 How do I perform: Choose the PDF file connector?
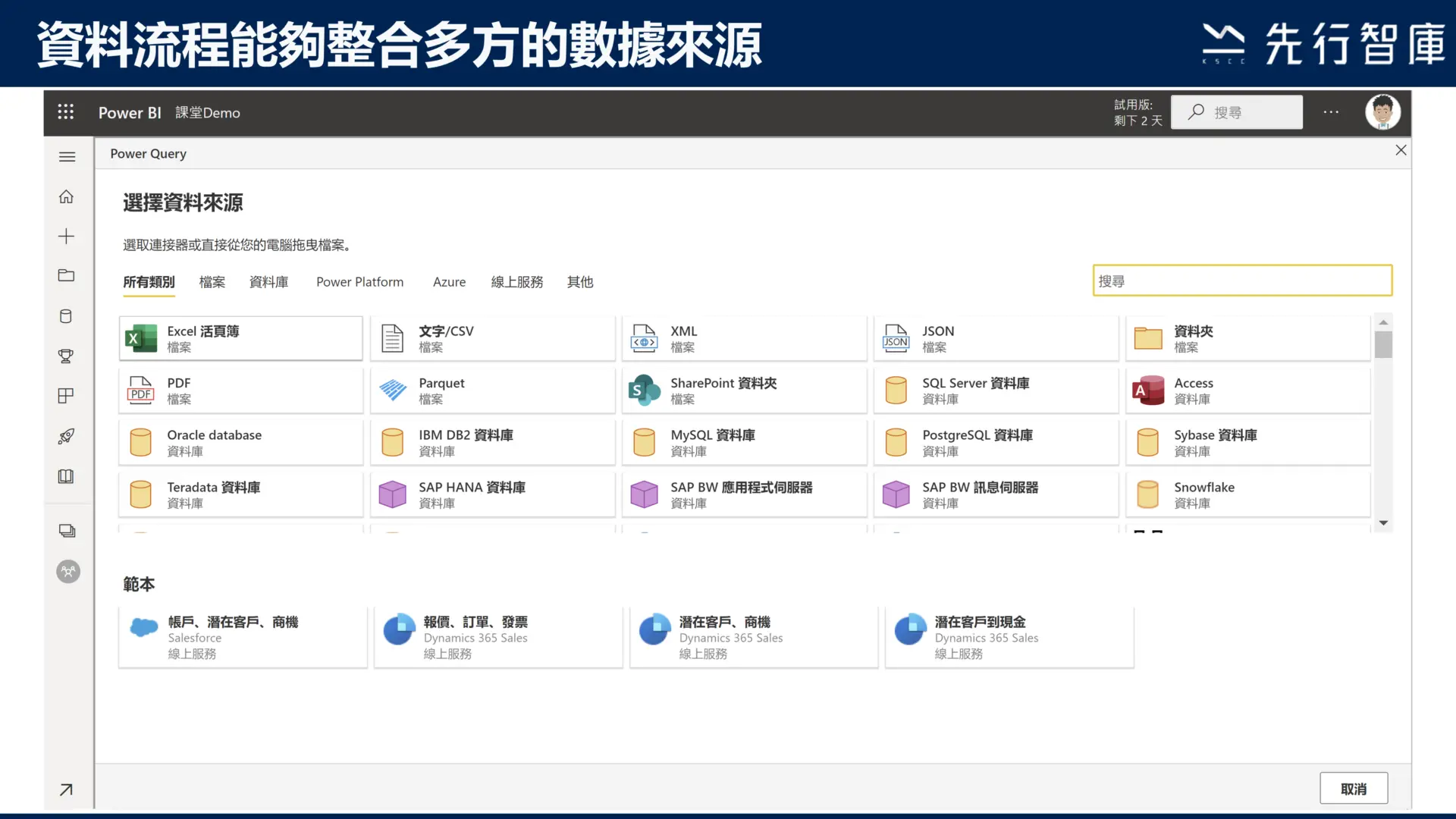(241, 391)
